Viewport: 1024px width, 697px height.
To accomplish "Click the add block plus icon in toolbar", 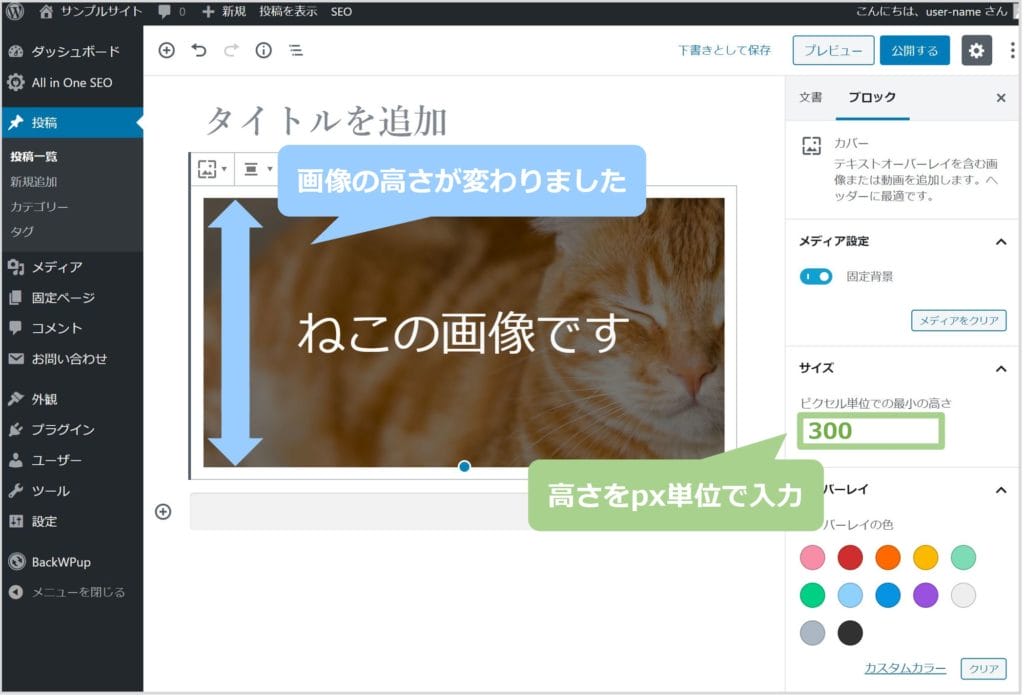I will click(166, 50).
